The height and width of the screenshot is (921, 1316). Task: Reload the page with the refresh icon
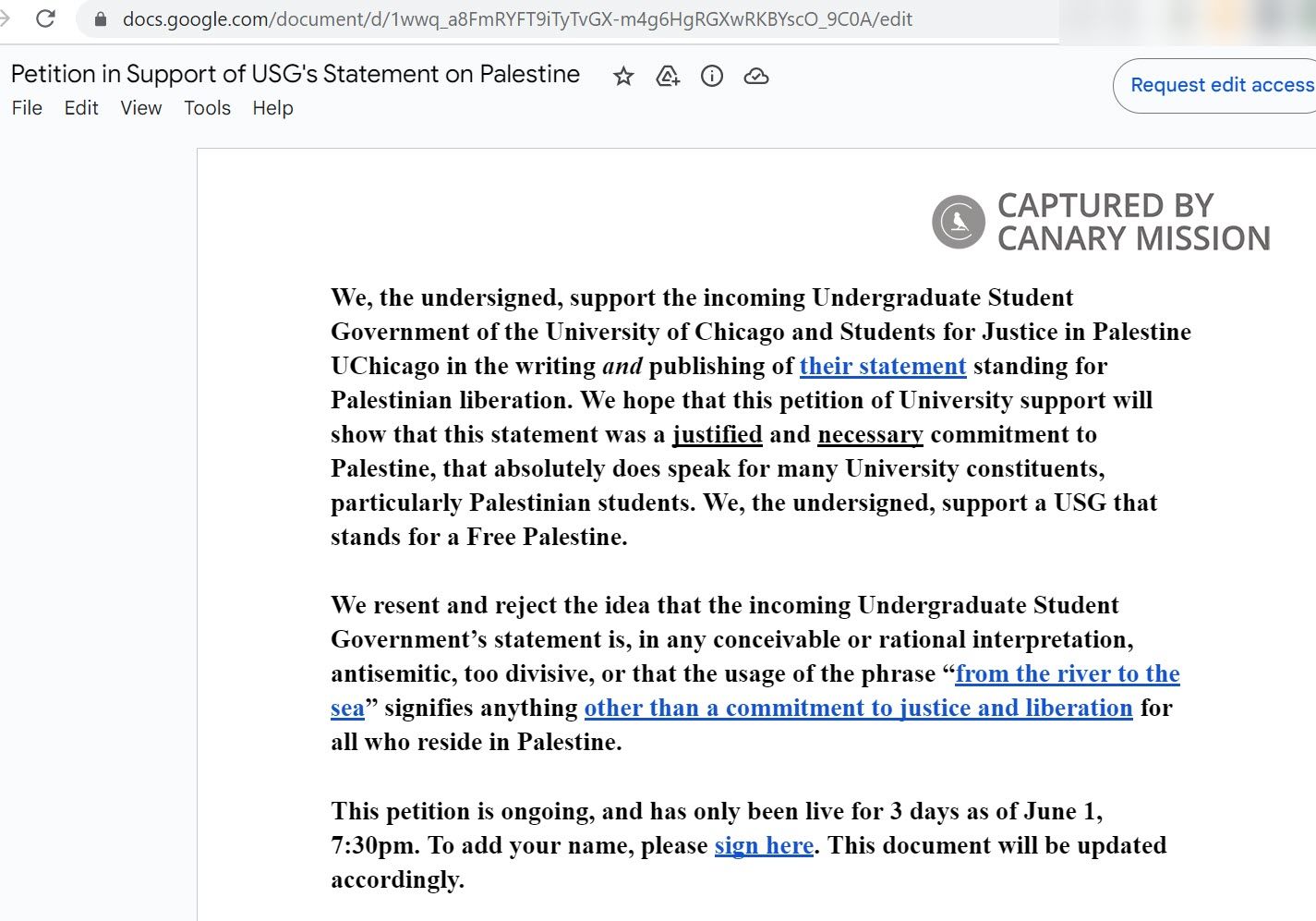[x=45, y=18]
